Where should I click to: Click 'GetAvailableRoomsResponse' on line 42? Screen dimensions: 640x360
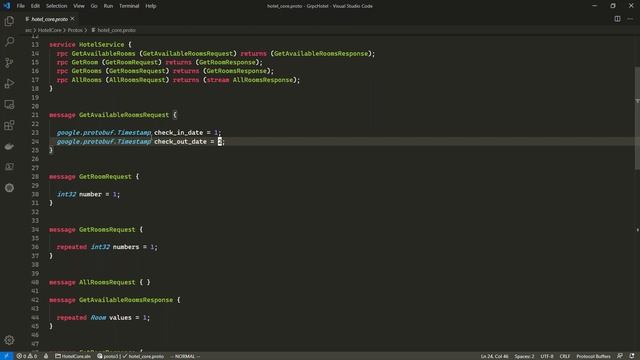(126, 300)
